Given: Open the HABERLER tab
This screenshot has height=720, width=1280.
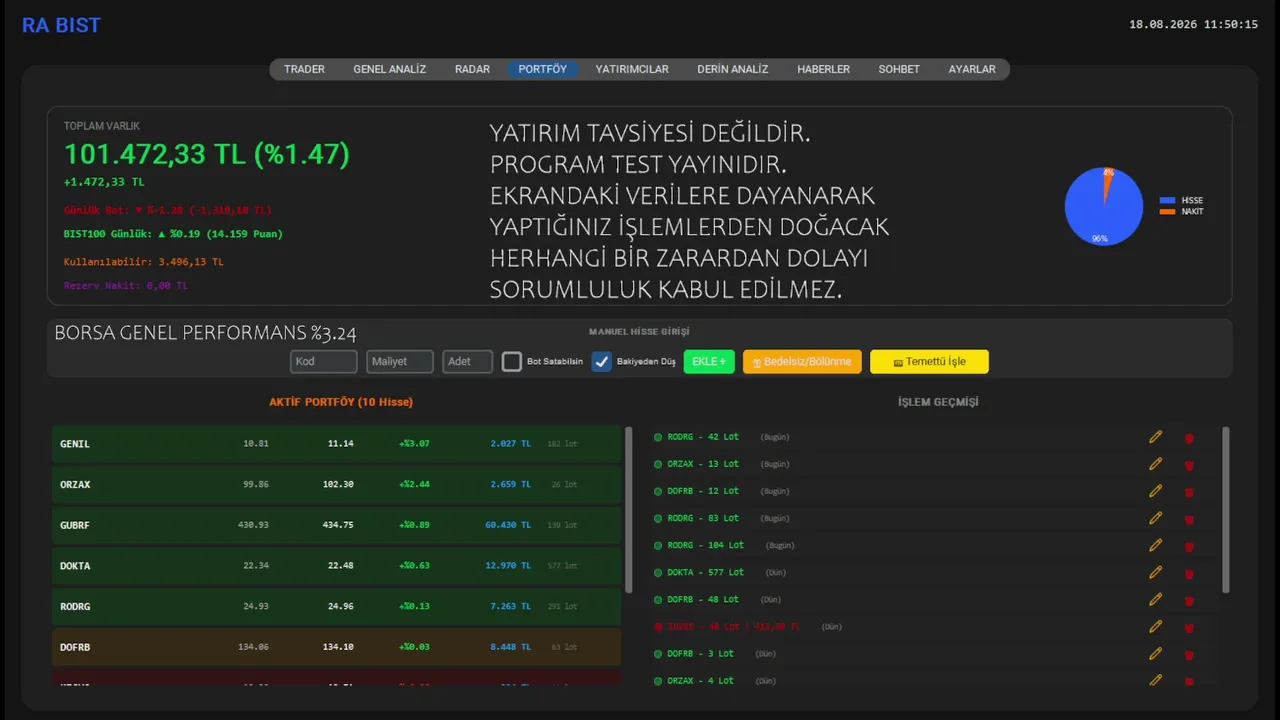Looking at the screenshot, I should (x=823, y=69).
